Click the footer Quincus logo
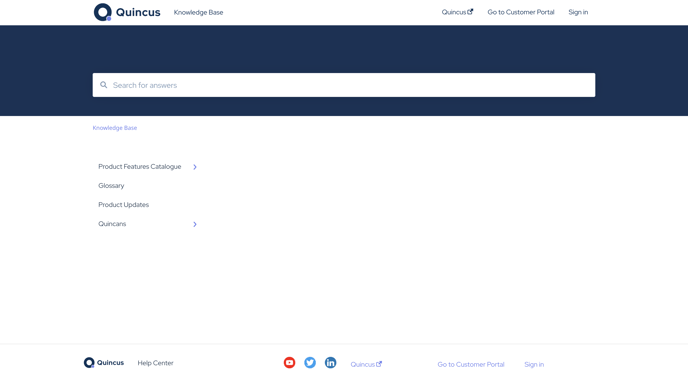 (104, 363)
